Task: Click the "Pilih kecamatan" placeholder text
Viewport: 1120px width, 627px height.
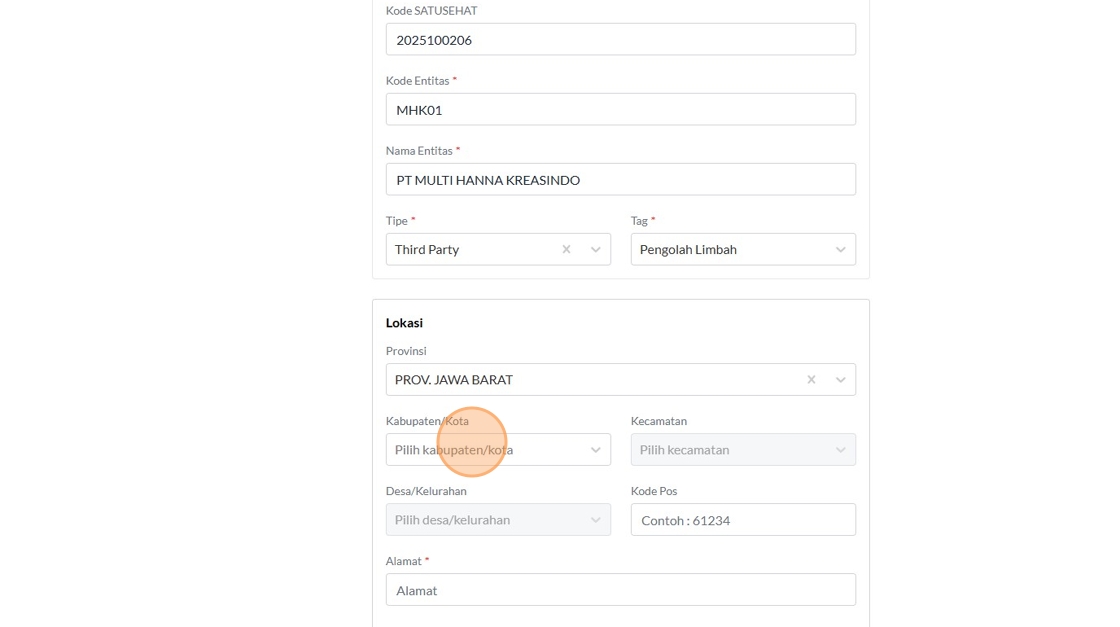Action: [684, 450]
